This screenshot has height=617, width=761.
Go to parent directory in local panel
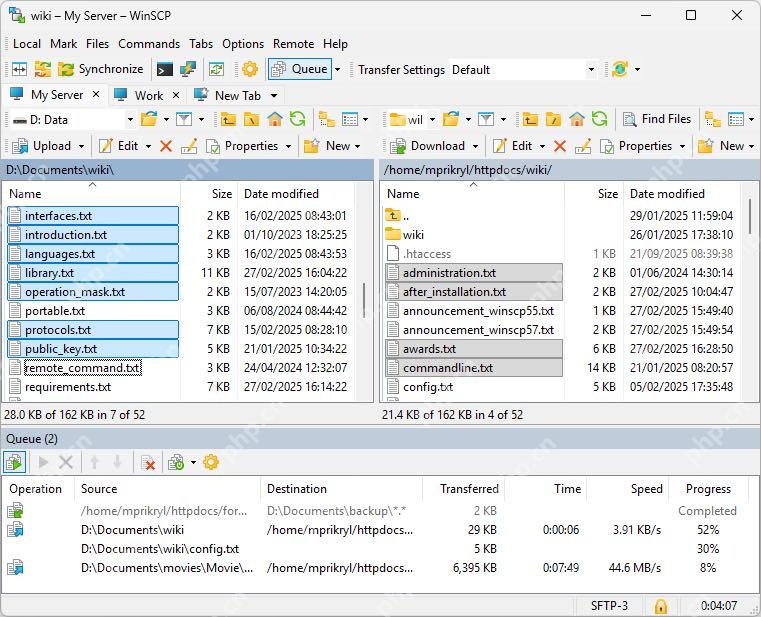[228, 119]
